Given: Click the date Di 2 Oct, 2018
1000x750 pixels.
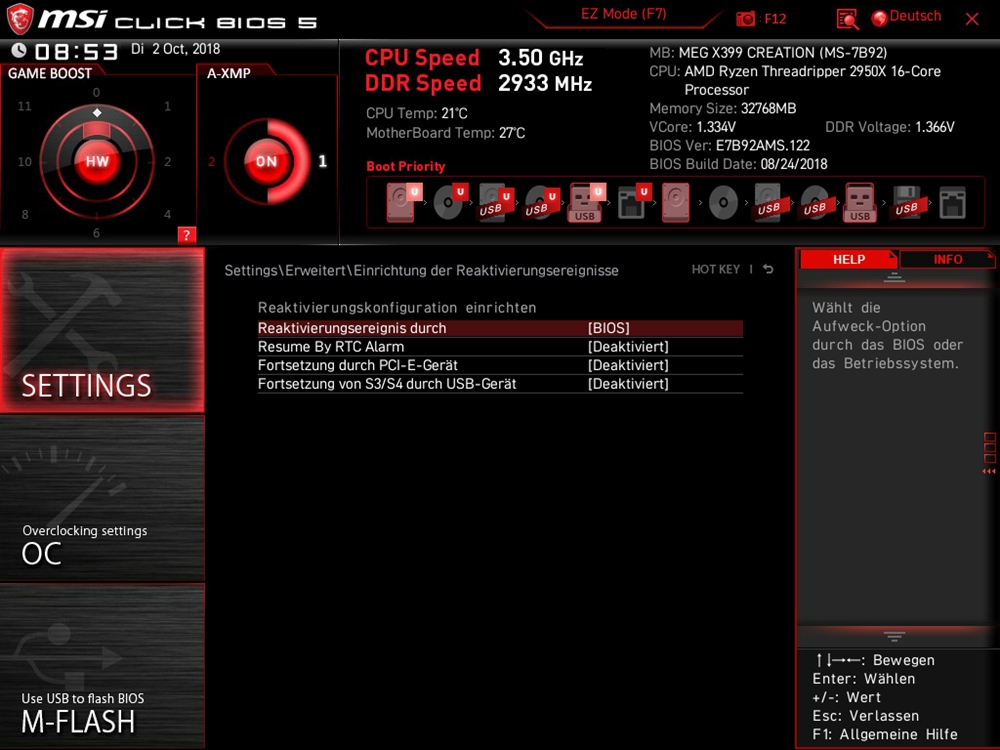Looking at the screenshot, I should 175,49.
